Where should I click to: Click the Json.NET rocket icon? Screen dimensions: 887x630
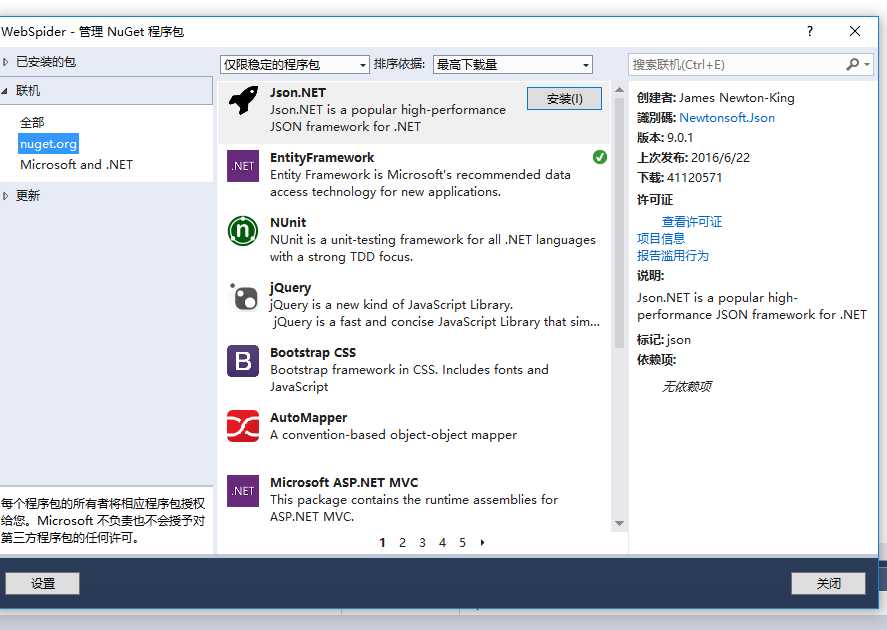[x=243, y=101]
